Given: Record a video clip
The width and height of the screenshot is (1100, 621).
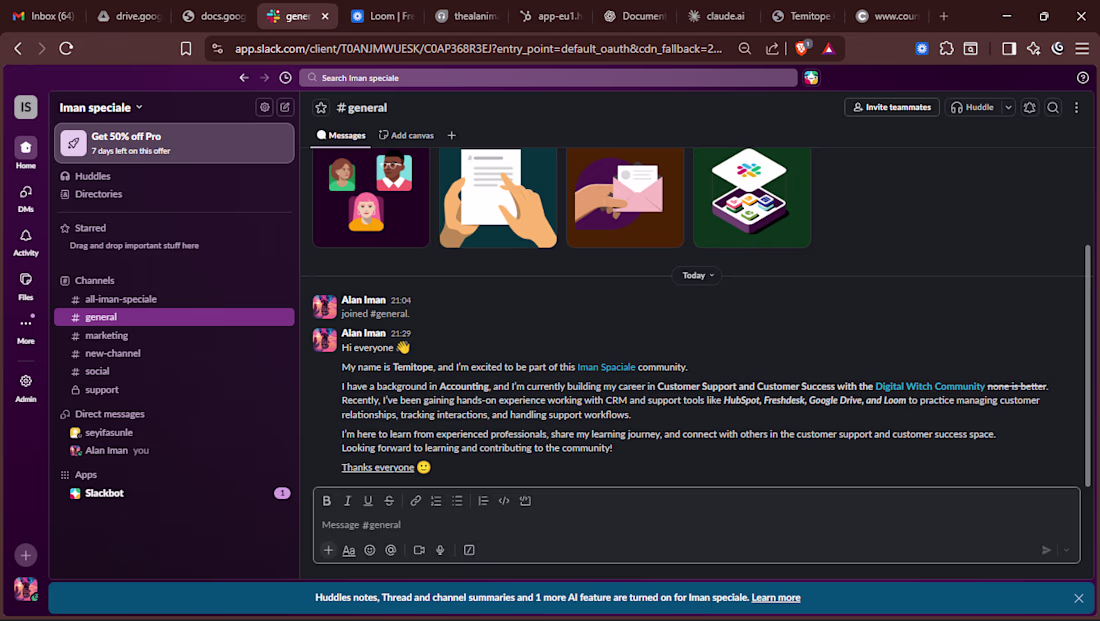Looking at the screenshot, I should 419,550.
